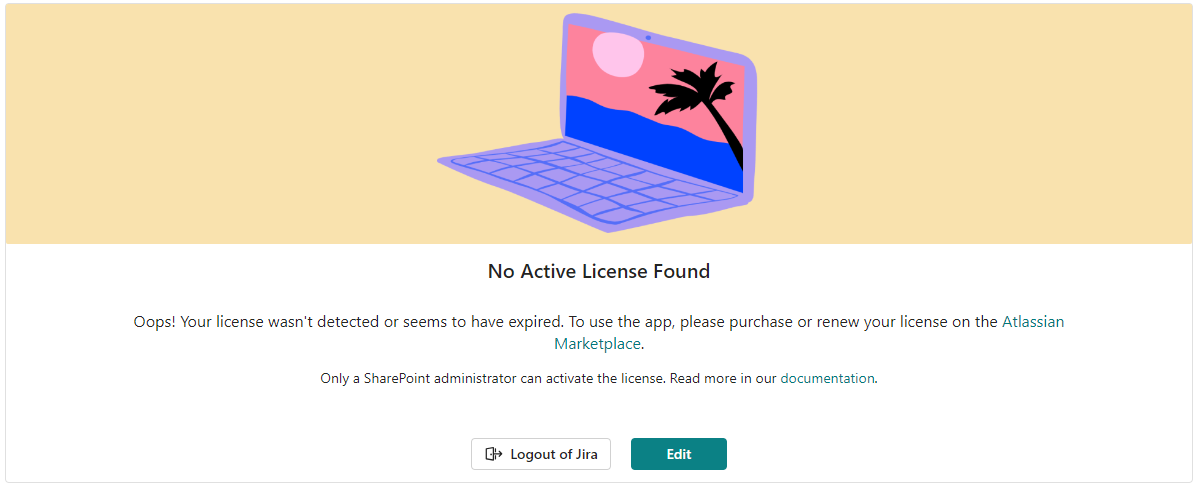This screenshot has width=1200, height=492.
Task: Click the laptop webcam dot
Action: tap(648, 38)
